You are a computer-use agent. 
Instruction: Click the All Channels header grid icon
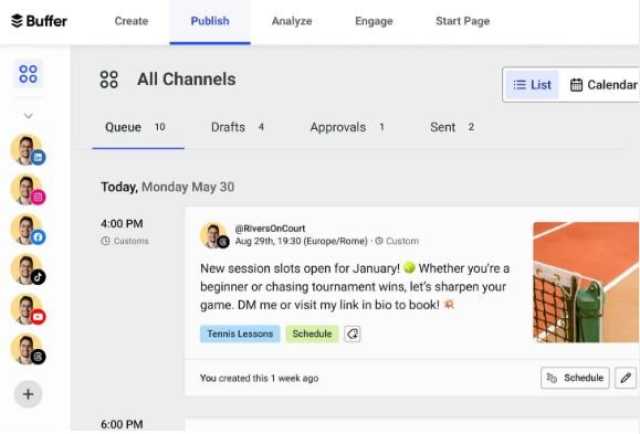109,79
